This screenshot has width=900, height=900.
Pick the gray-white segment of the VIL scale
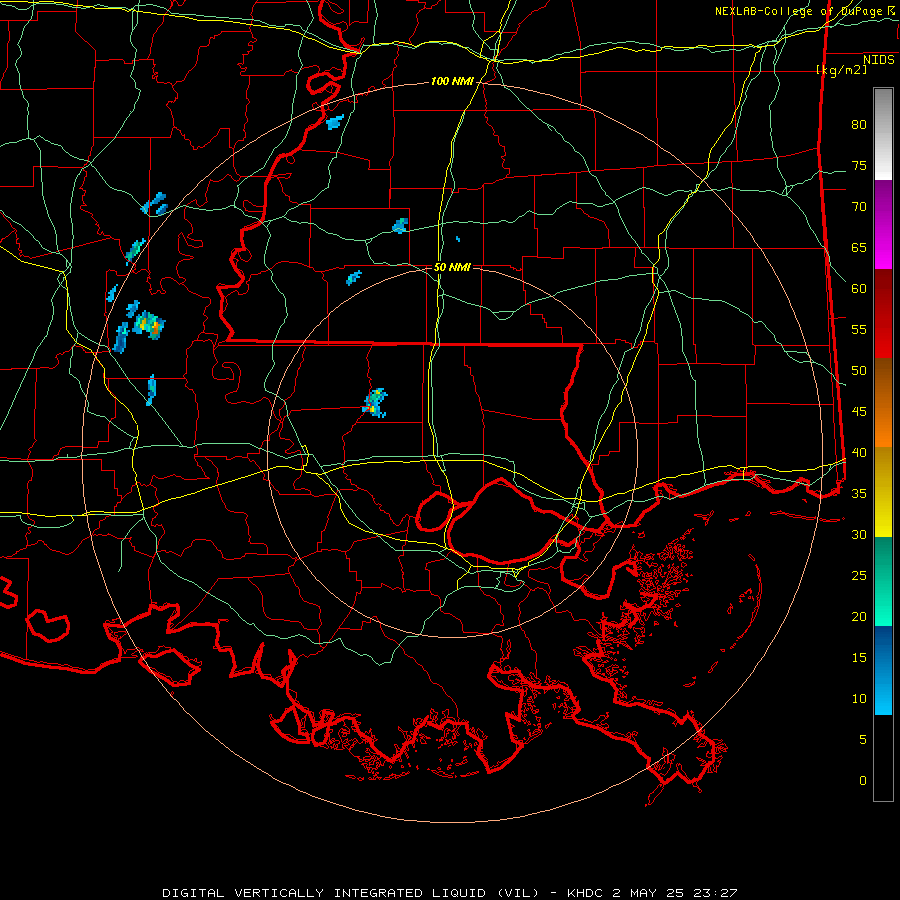883,134
